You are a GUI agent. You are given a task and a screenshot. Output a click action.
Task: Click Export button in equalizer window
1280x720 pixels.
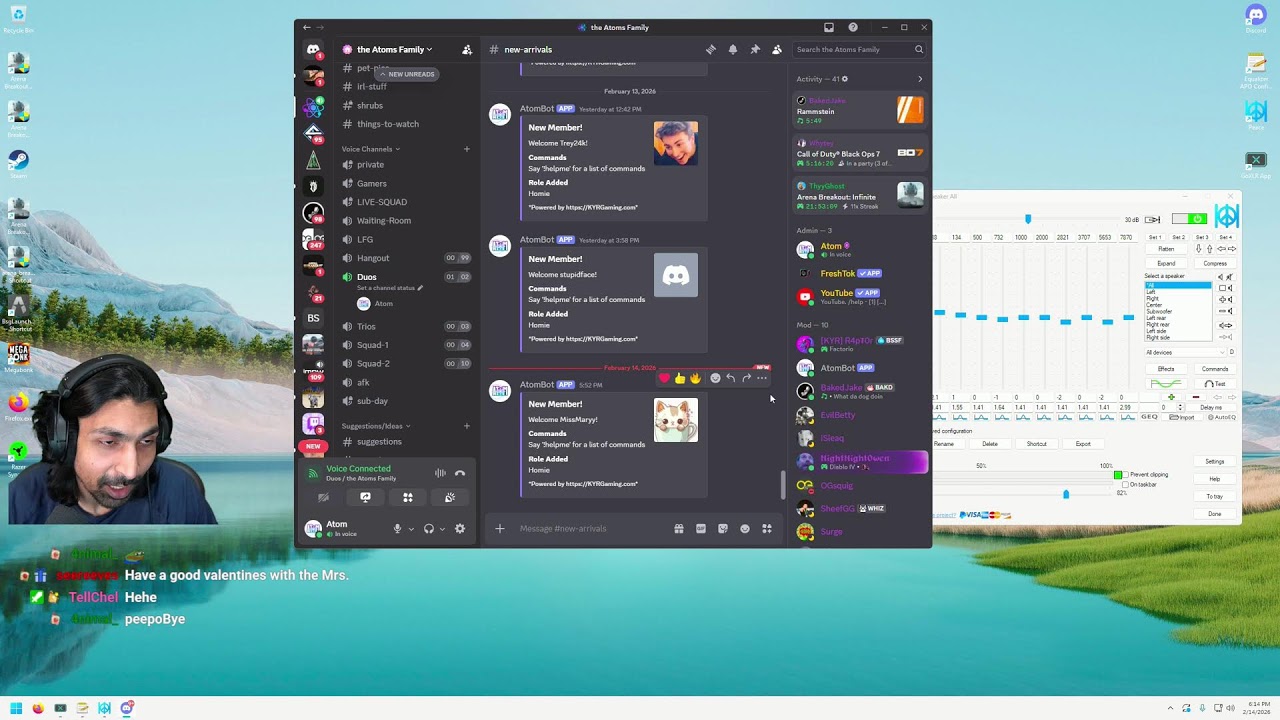tap(1083, 444)
